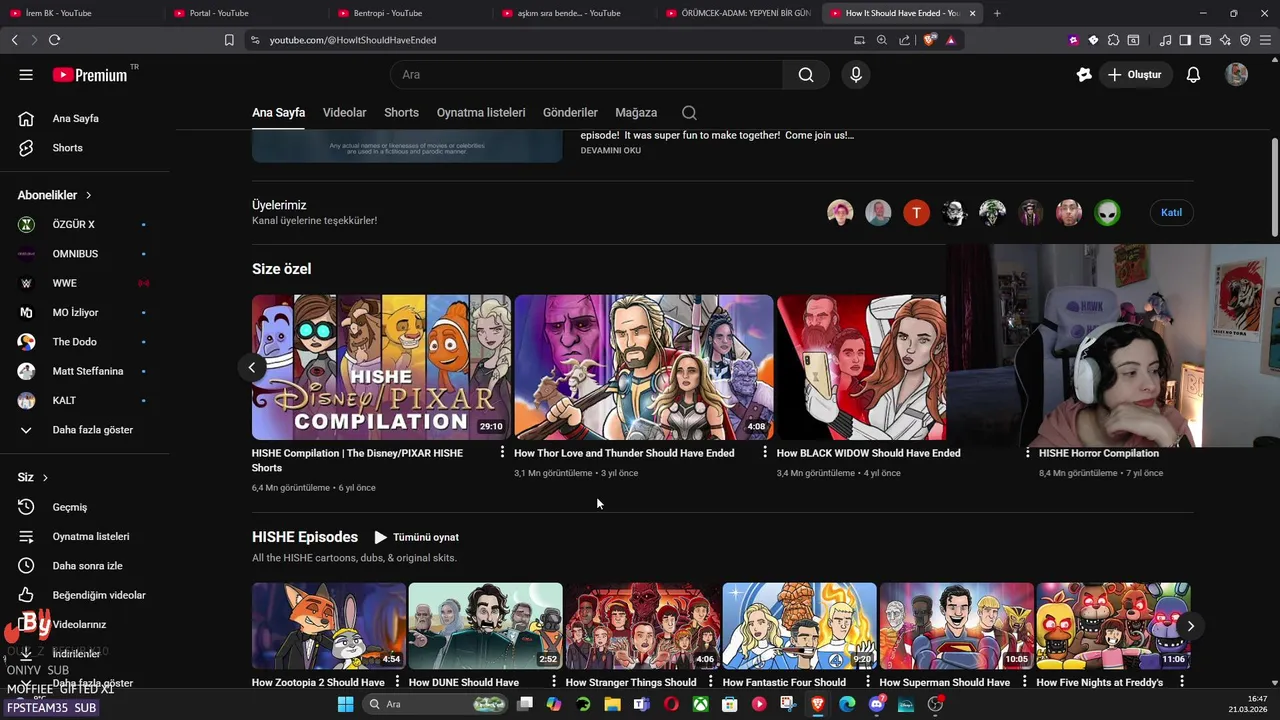The height and width of the screenshot is (720, 1280).
Task: Click next arrow in HISHE Episodes row
Action: click(1190, 626)
